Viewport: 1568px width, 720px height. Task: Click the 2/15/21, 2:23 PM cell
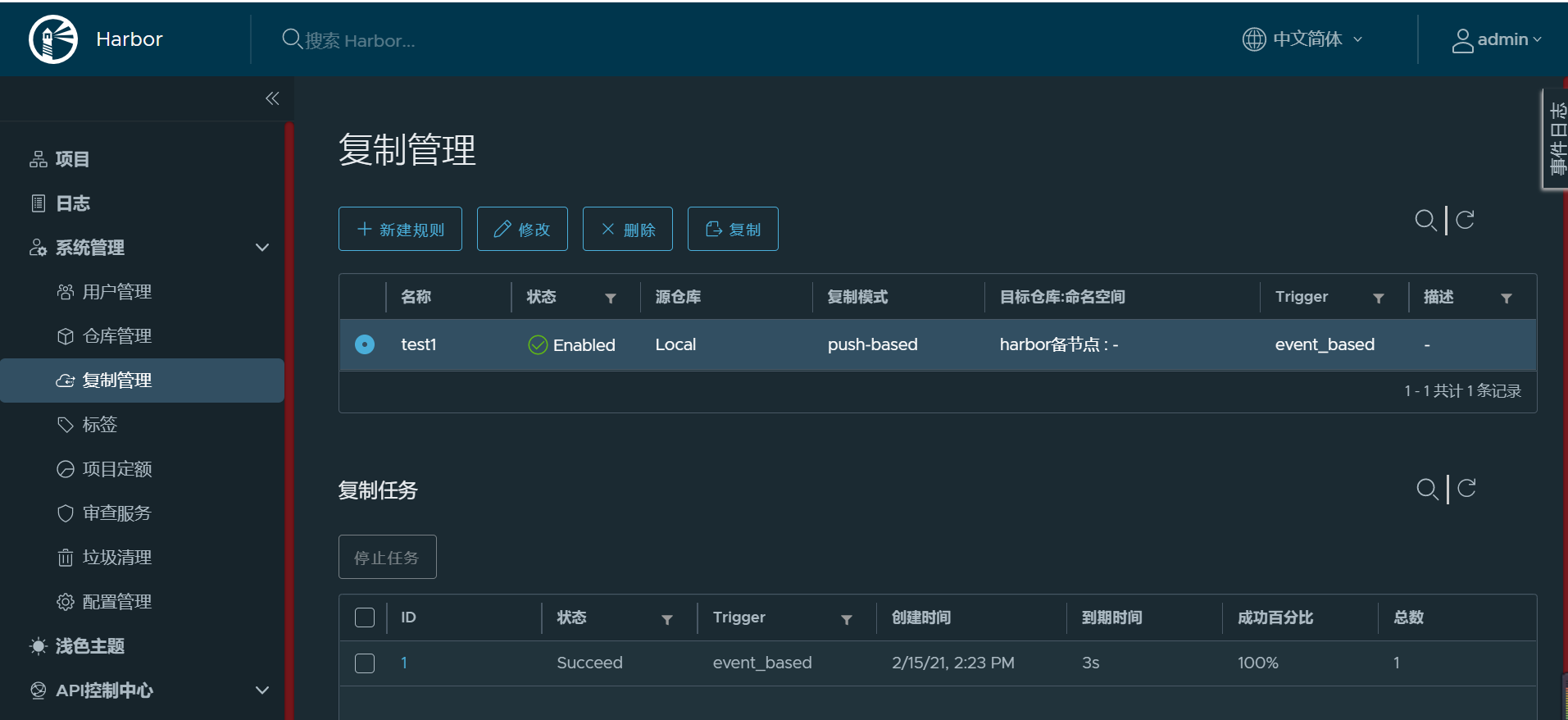[953, 663]
